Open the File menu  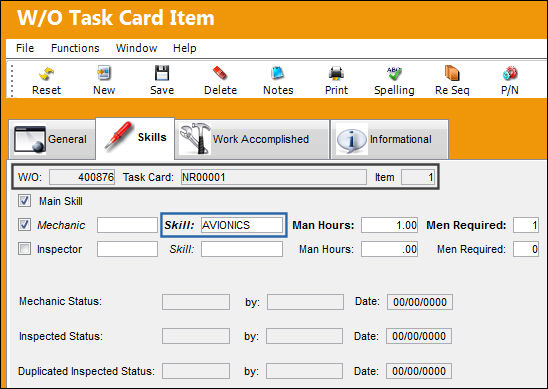pyautogui.click(x=25, y=48)
